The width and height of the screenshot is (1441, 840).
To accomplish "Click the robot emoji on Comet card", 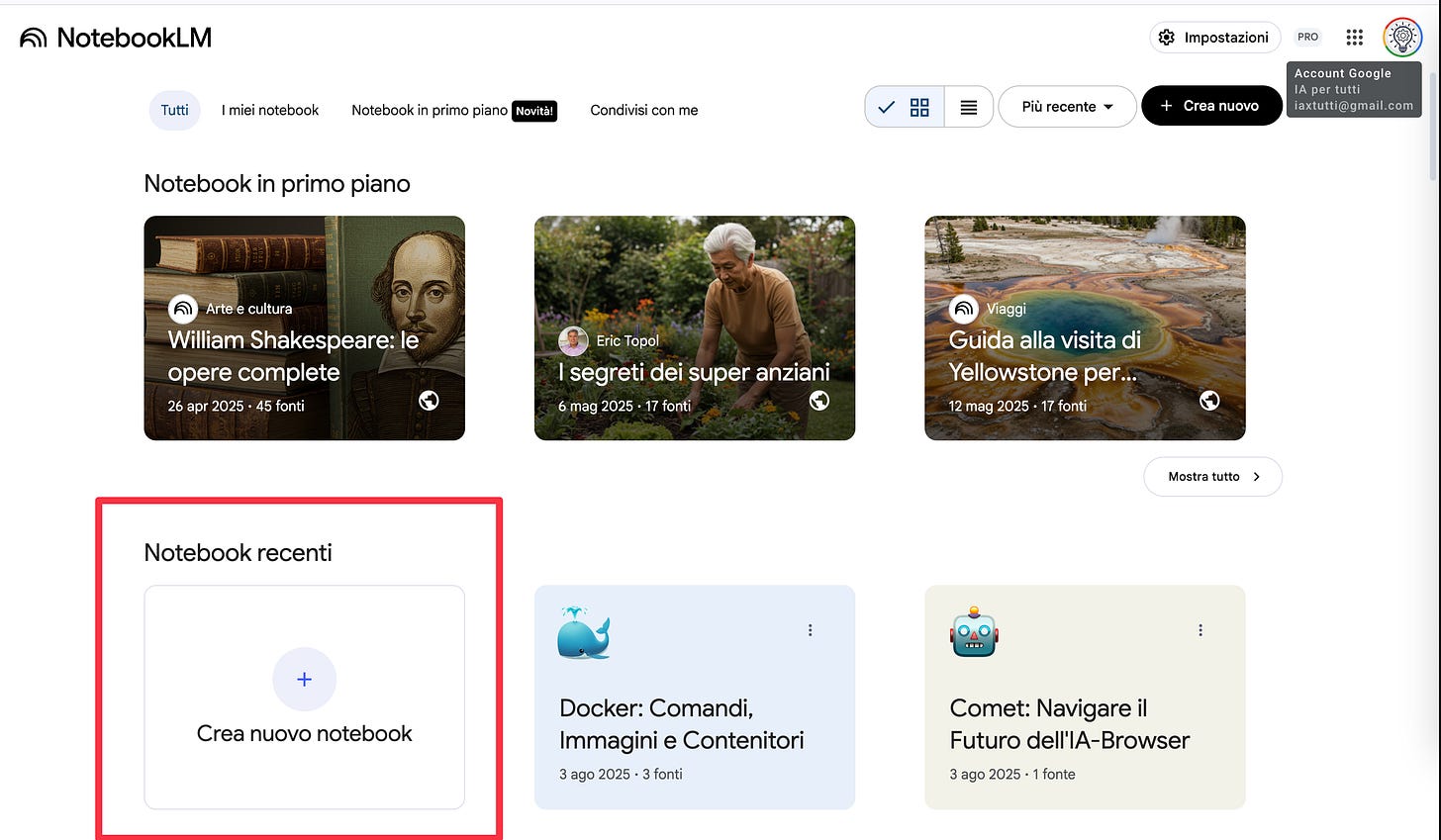I will [975, 632].
